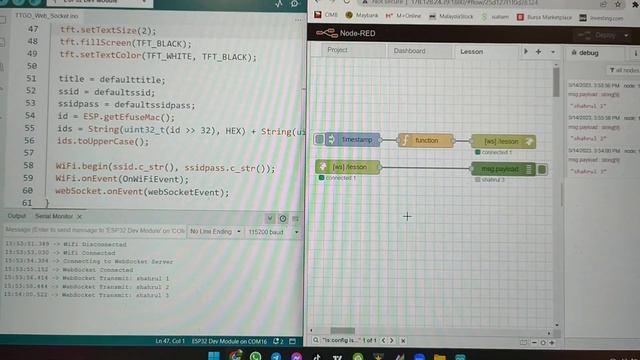Click the search icon in the workspace footer
The width and height of the screenshot is (640, 360).
pyautogui.click(x=315, y=340)
